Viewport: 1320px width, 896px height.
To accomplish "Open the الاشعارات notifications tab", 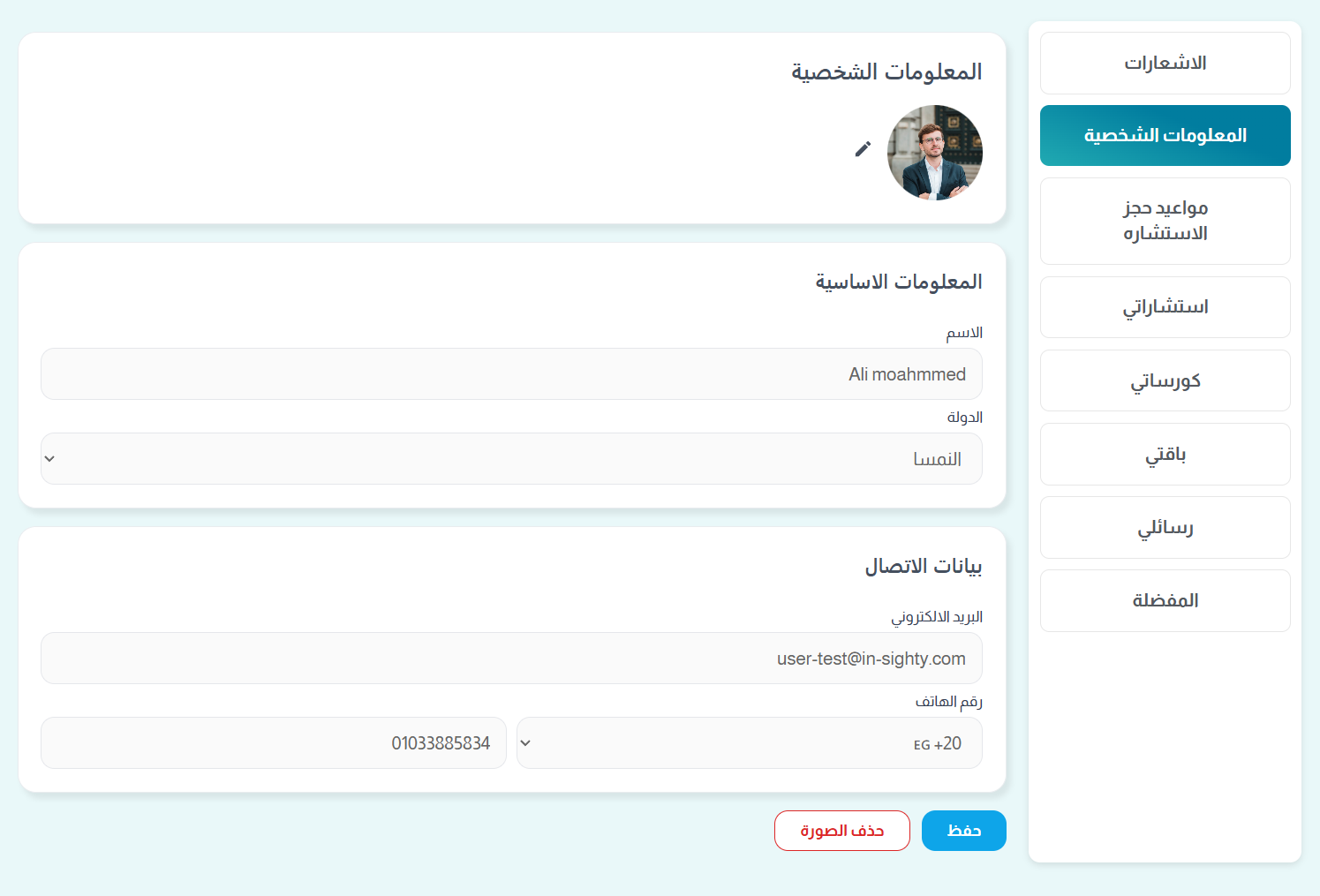I will coord(1165,64).
